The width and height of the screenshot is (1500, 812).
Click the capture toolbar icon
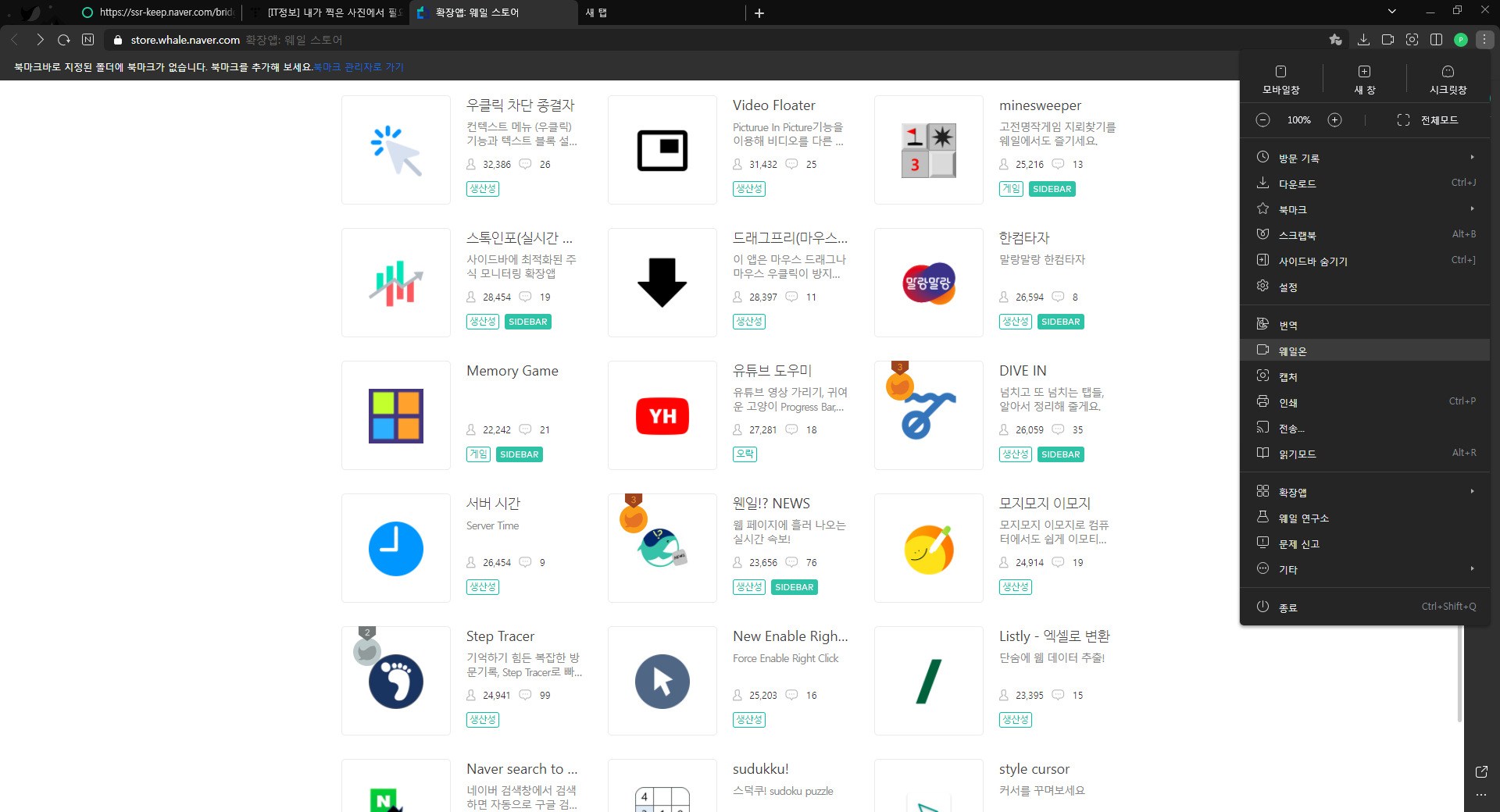[x=1412, y=40]
